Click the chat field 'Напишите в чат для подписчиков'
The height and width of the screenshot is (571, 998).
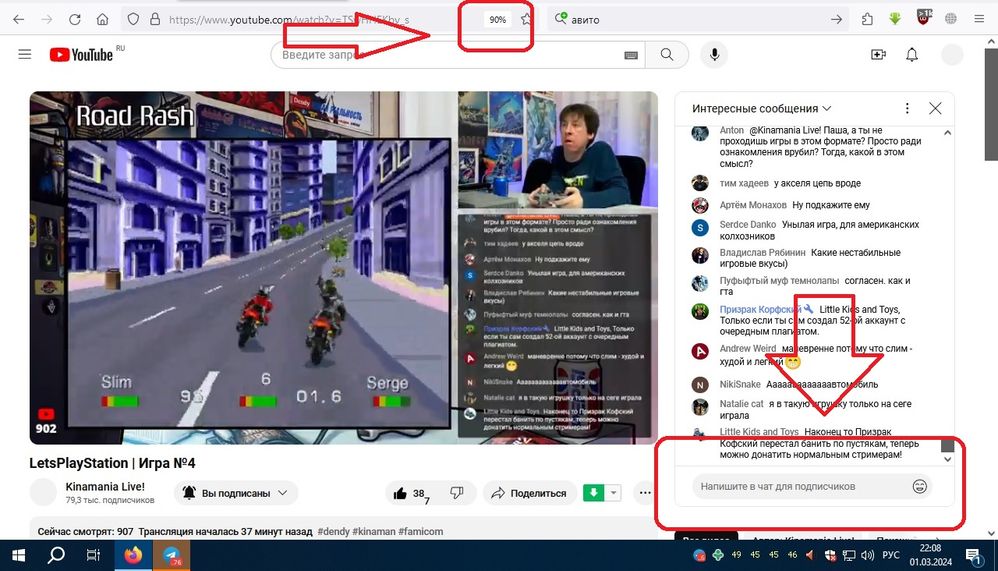(800, 487)
